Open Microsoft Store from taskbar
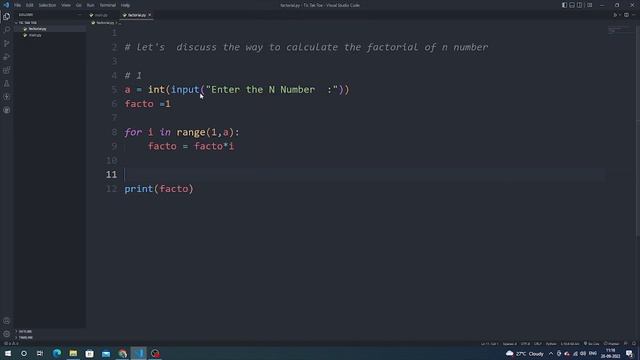The width and height of the screenshot is (640, 360). pyautogui.click(x=89, y=353)
